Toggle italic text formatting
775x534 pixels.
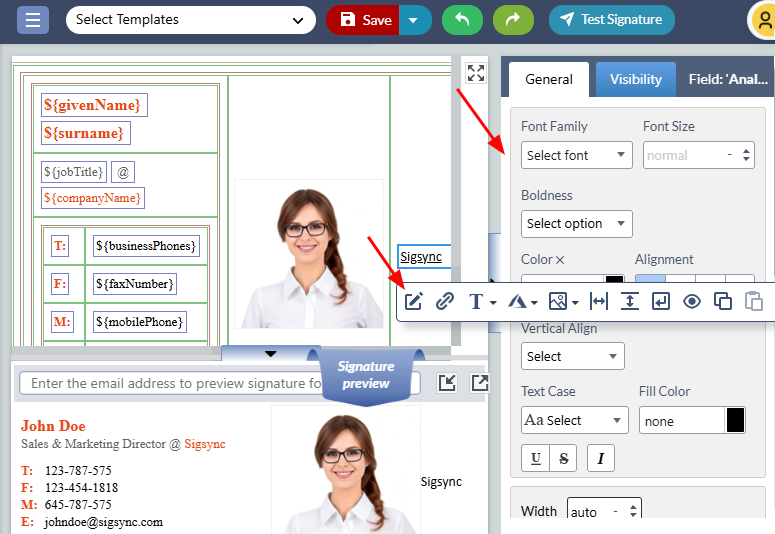pos(601,458)
